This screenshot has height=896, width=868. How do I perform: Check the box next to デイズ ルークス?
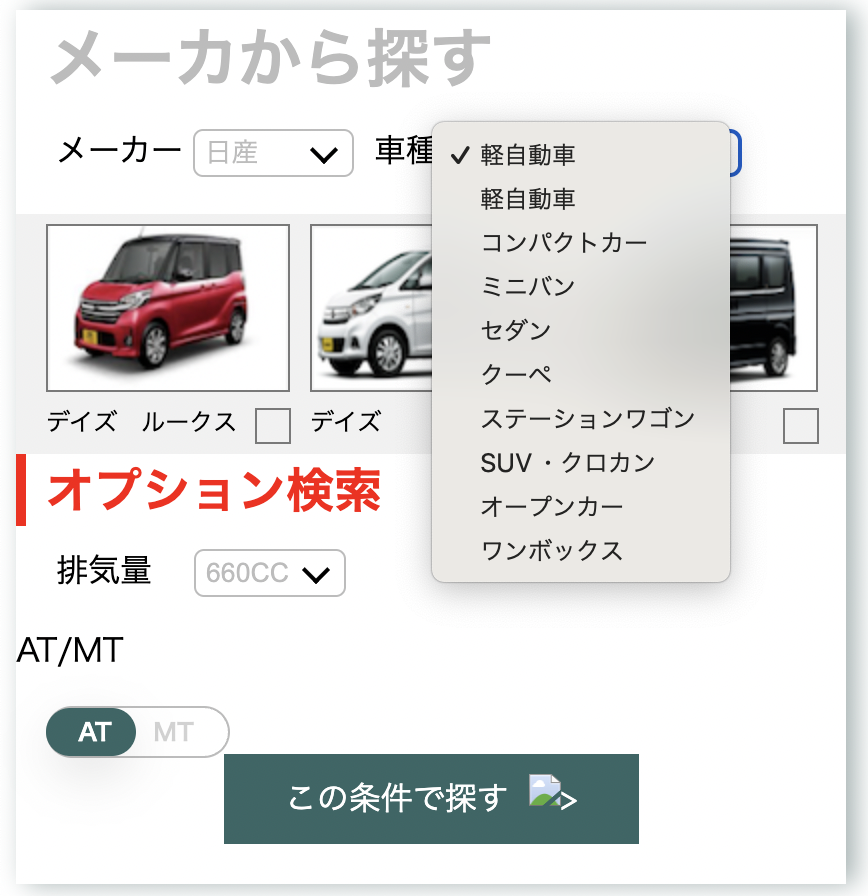coord(272,425)
